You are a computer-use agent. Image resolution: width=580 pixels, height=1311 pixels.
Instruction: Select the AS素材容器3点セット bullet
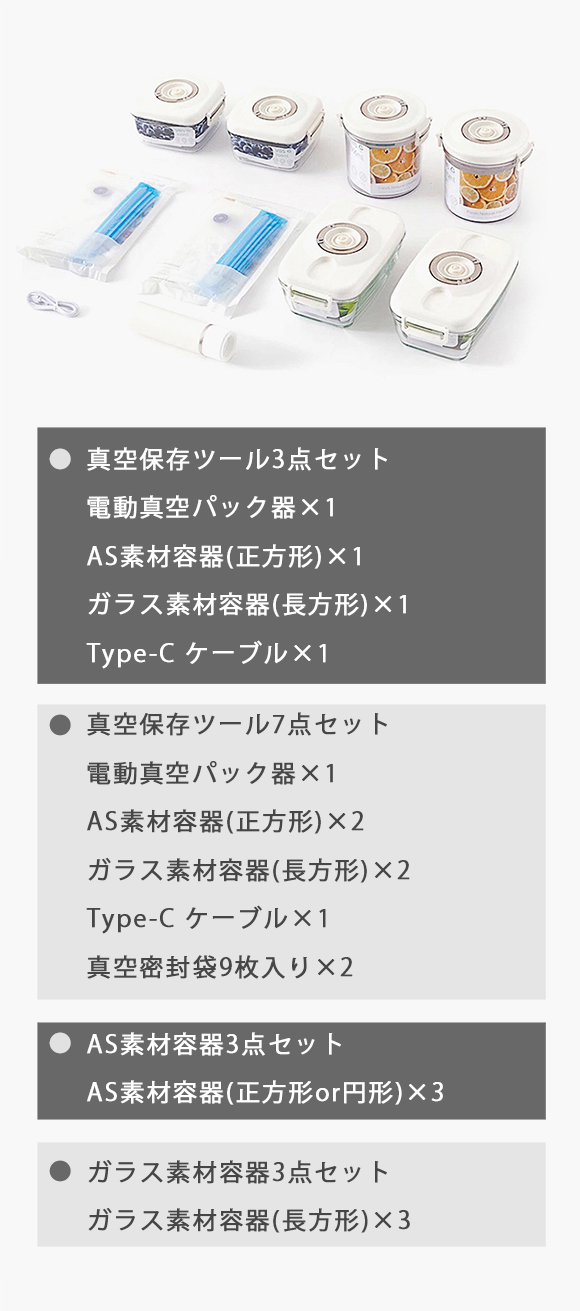click(x=61, y=1044)
